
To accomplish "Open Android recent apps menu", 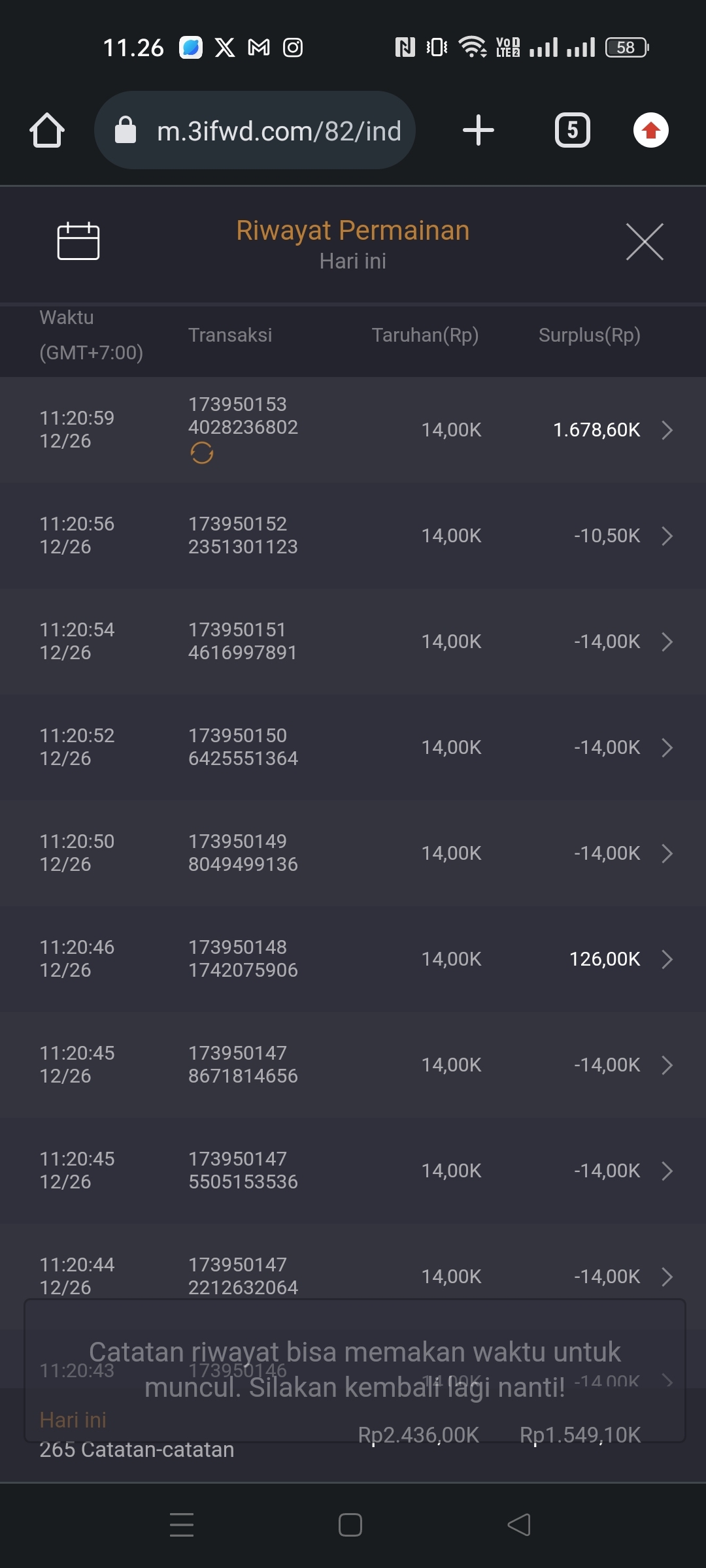I will click(182, 1525).
